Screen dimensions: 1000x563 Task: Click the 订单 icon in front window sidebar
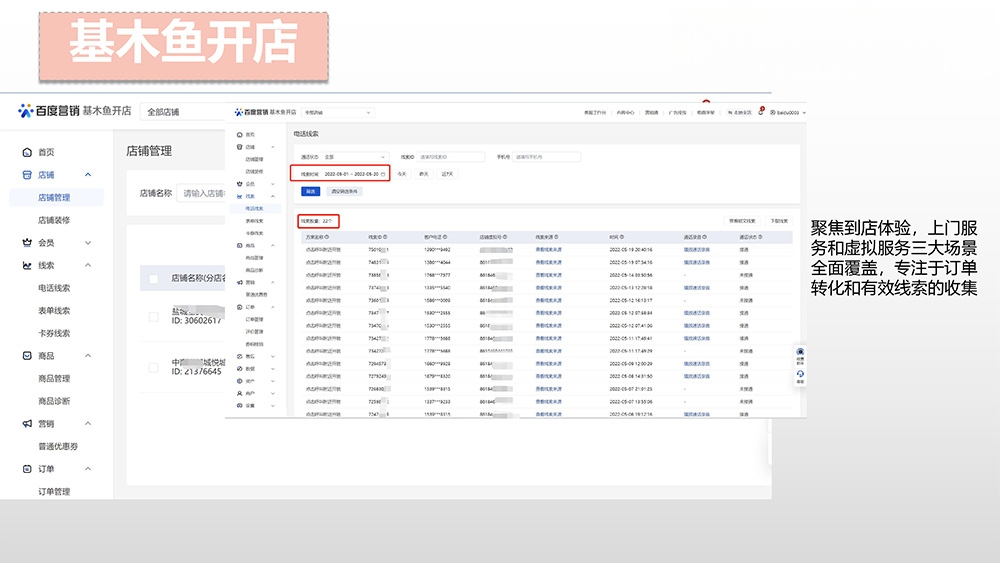point(240,307)
